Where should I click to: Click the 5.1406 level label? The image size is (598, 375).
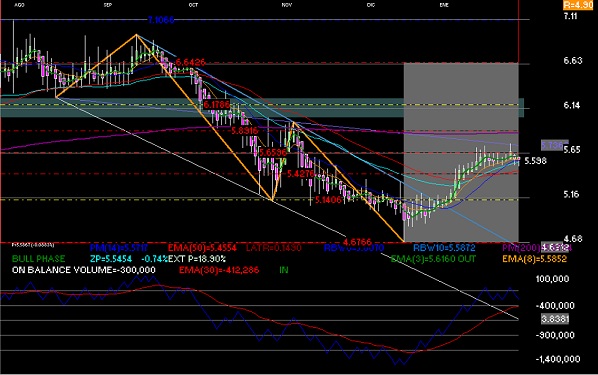coord(328,200)
